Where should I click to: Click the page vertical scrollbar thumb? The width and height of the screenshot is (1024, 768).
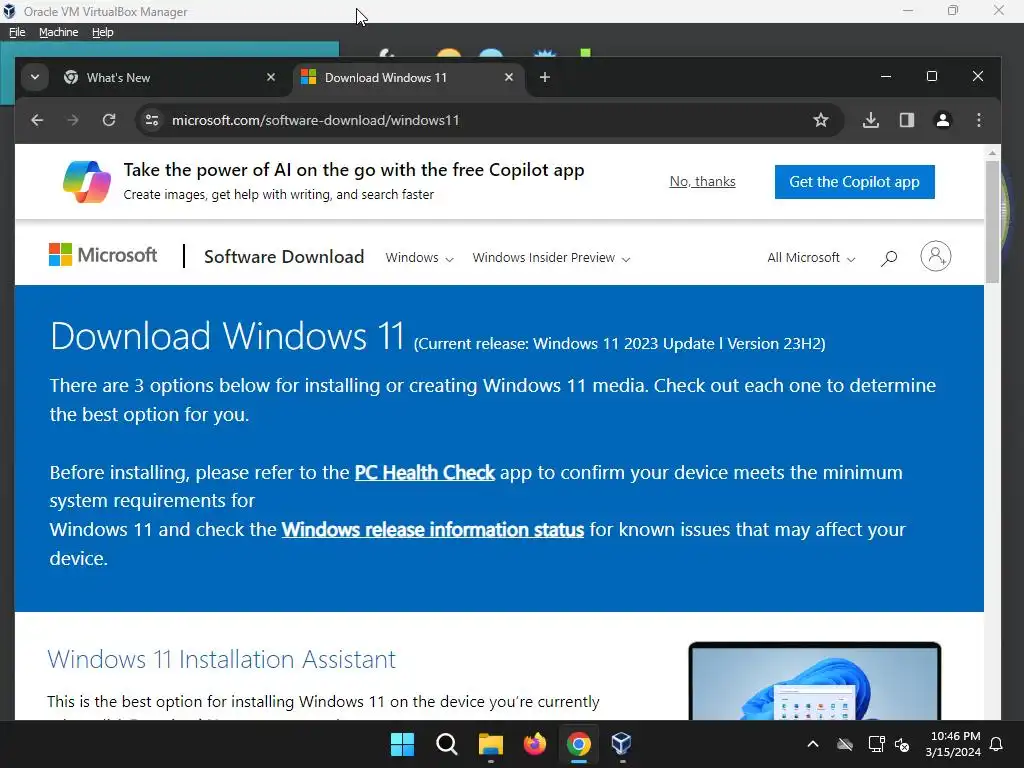(x=992, y=222)
